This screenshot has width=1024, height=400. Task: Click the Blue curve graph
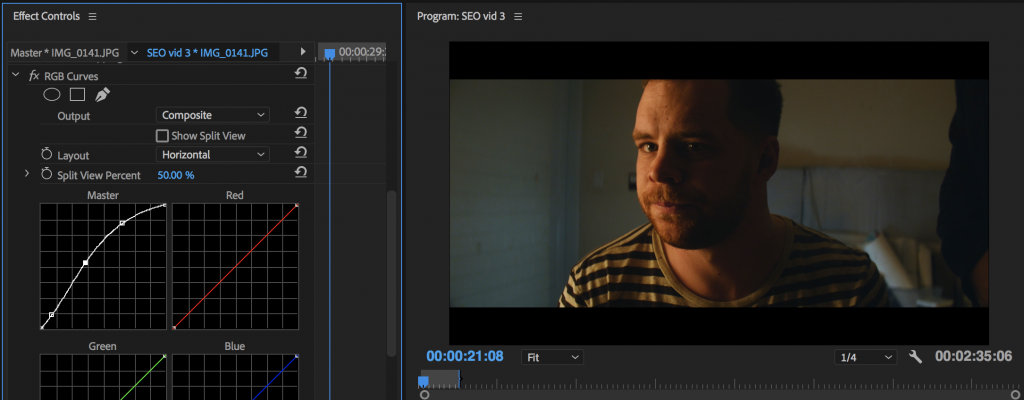coord(235,376)
